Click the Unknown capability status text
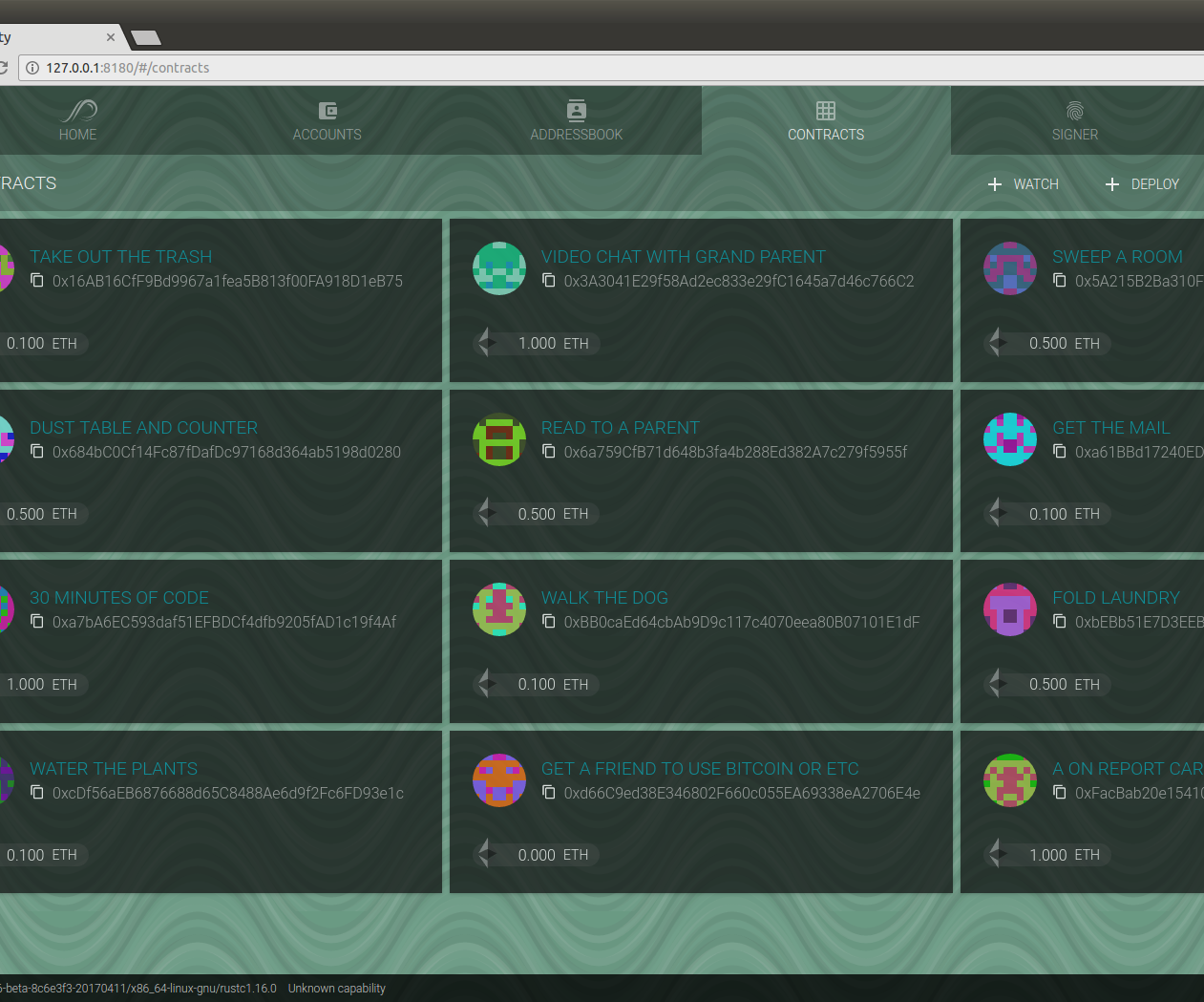Image resolution: width=1204 pixels, height=1002 pixels. [x=337, y=989]
